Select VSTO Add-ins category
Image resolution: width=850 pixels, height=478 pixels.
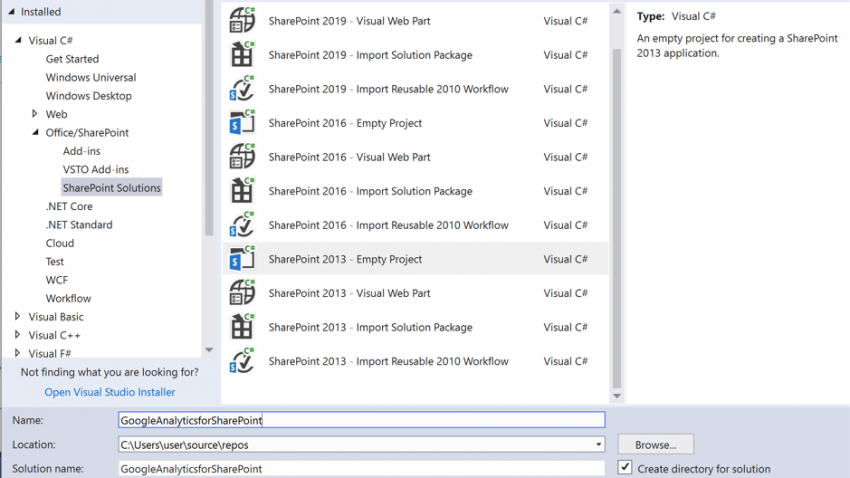point(95,170)
